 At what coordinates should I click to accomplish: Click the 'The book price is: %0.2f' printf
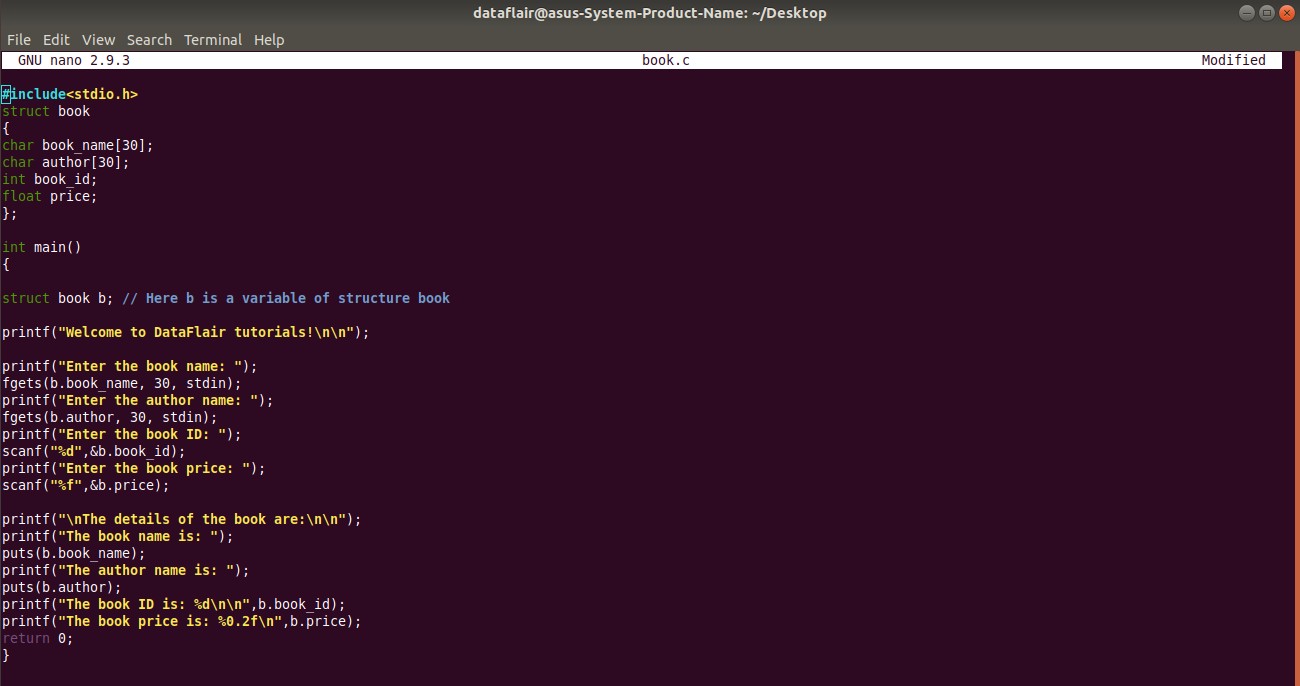pos(182,621)
